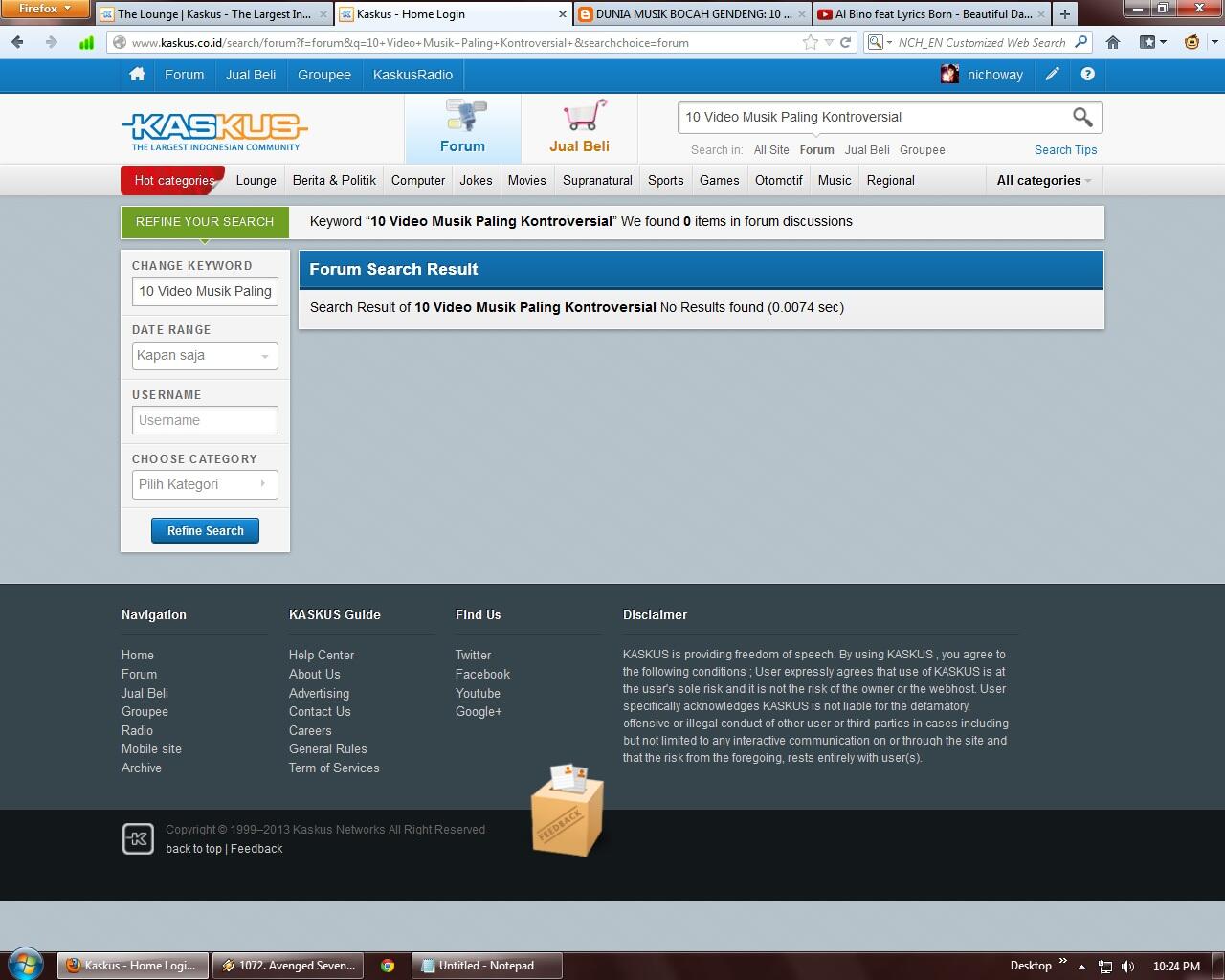Switch to Al Bino YouTube tab
Screen dimensions: 1225x980
[x=932, y=14]
